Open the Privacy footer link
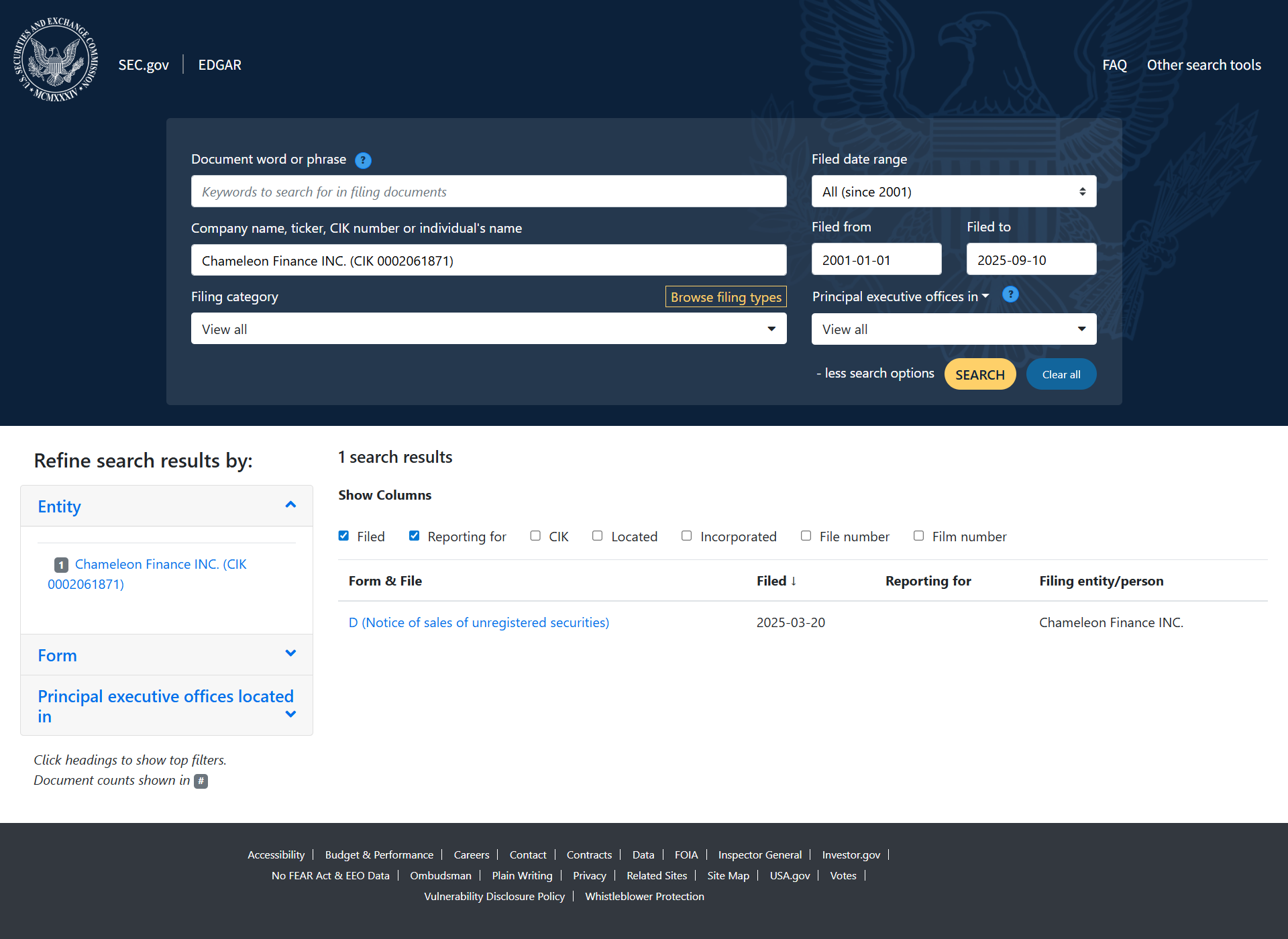Screen dimensions: 1288x939 pos(590,875)
